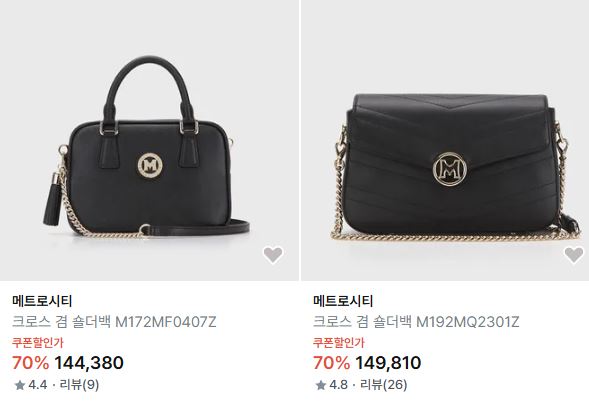The width and height of the screenshot is (589, 406).
Task: Click the star icon next to 4.4 rating
Action: (20, 385)
